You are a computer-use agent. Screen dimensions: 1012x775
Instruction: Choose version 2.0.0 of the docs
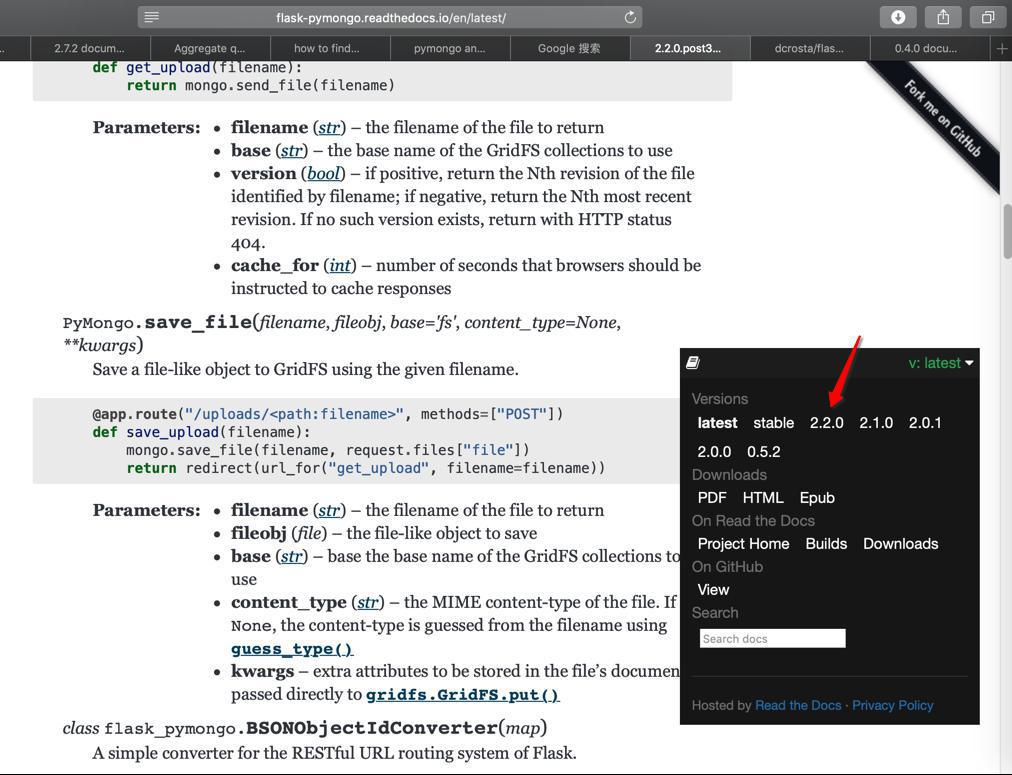point(714,452)
